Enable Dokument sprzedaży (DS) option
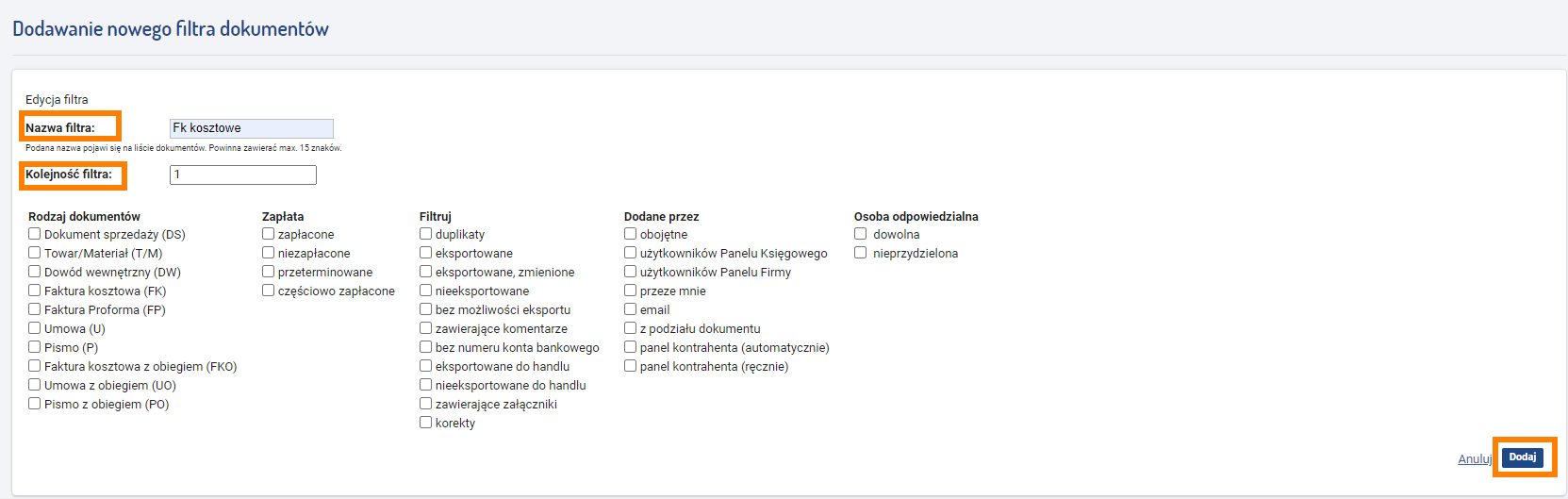This screenshot has width=1568, height=499. coord(35,234)
